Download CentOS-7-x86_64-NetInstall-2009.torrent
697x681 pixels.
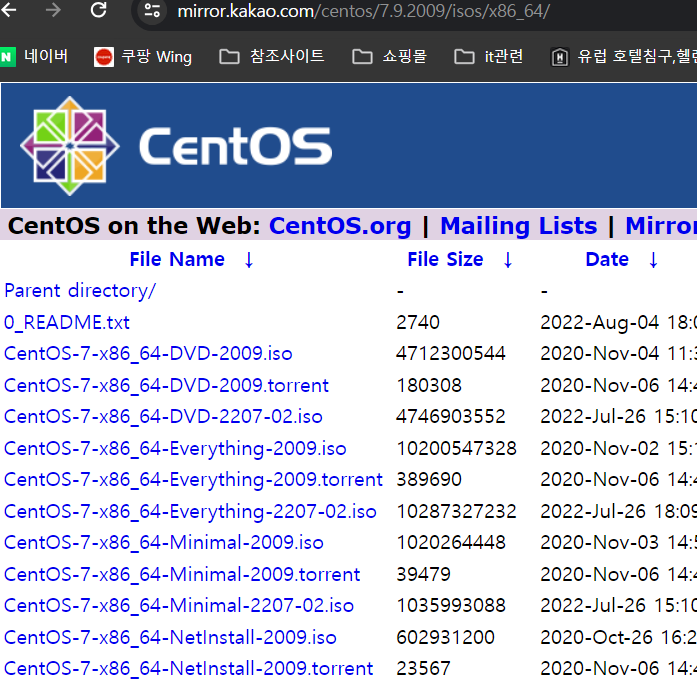(188, 669)
